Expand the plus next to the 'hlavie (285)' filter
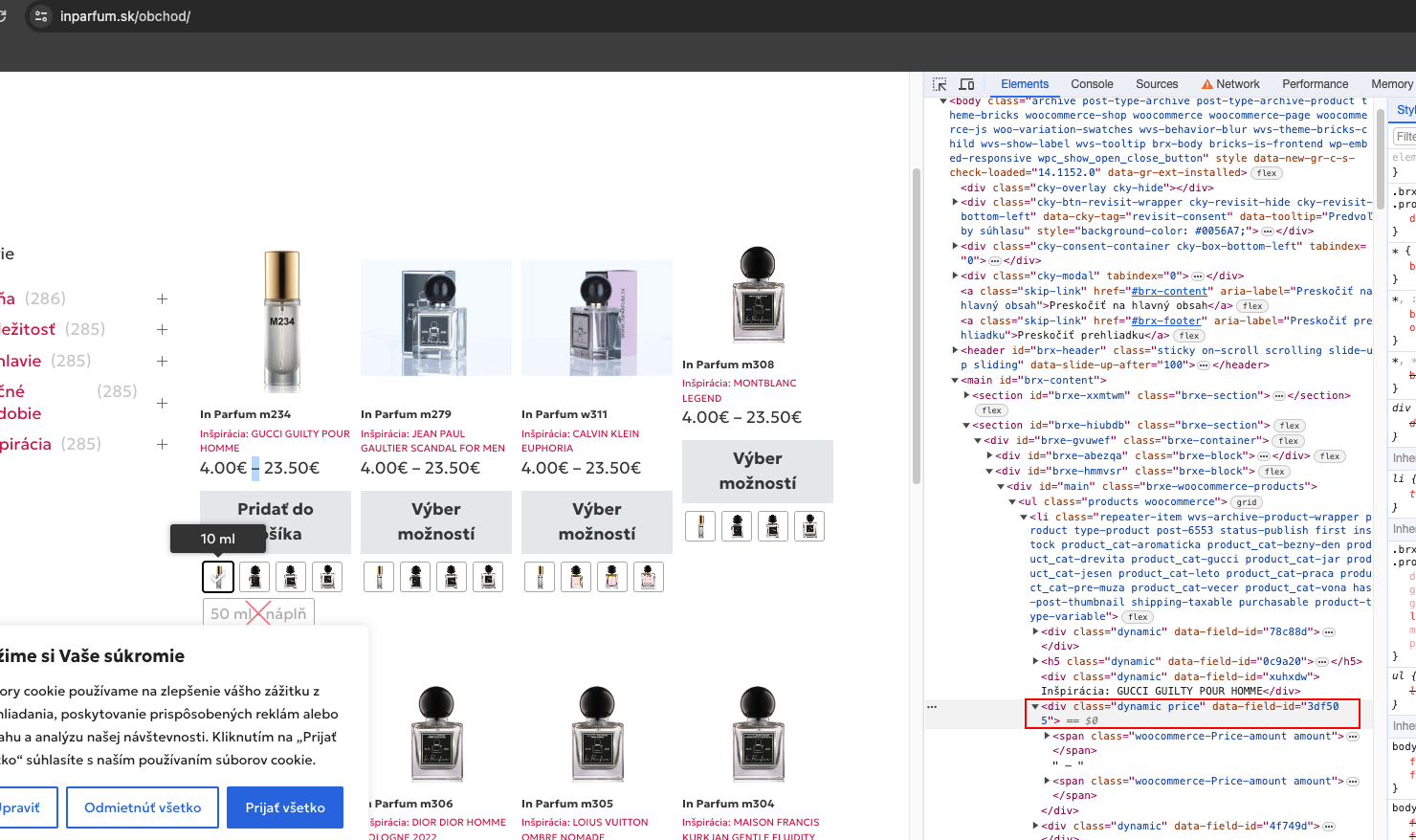Image resolution: width=1416 pixels, height=840 pixels. click(x=163, y=361)
